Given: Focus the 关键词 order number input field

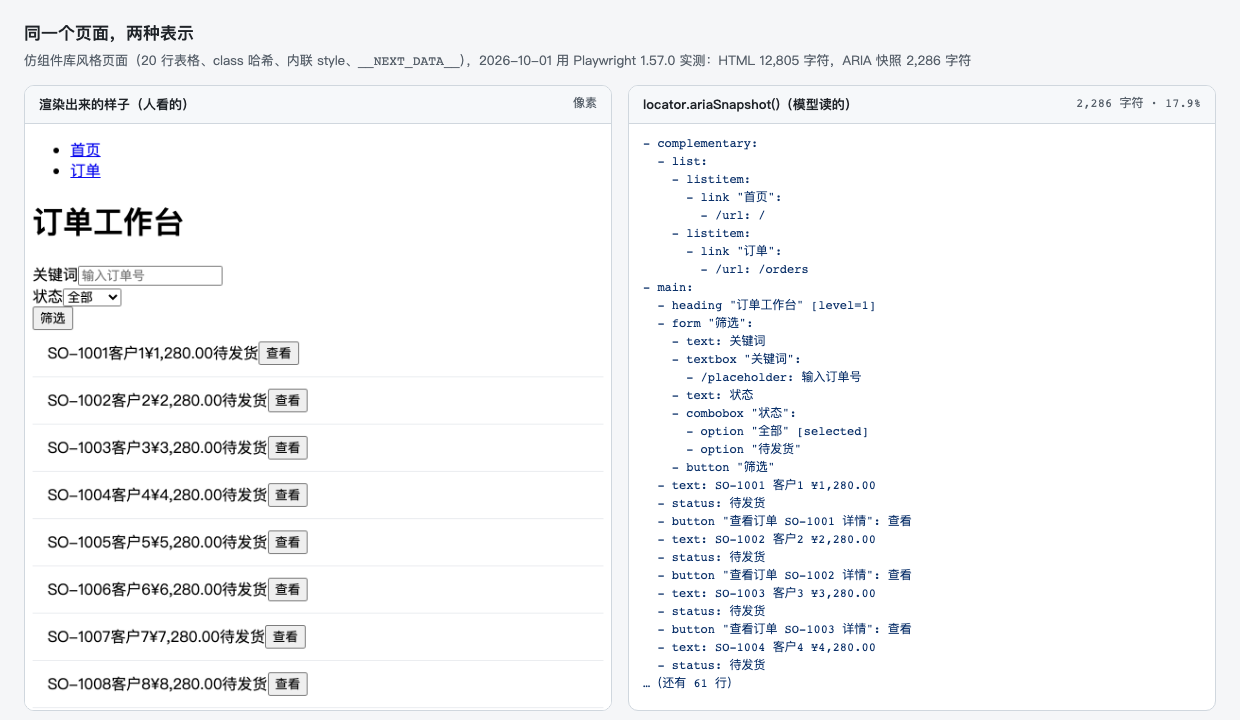Looking at the screenshot, I should pos(150,275).
